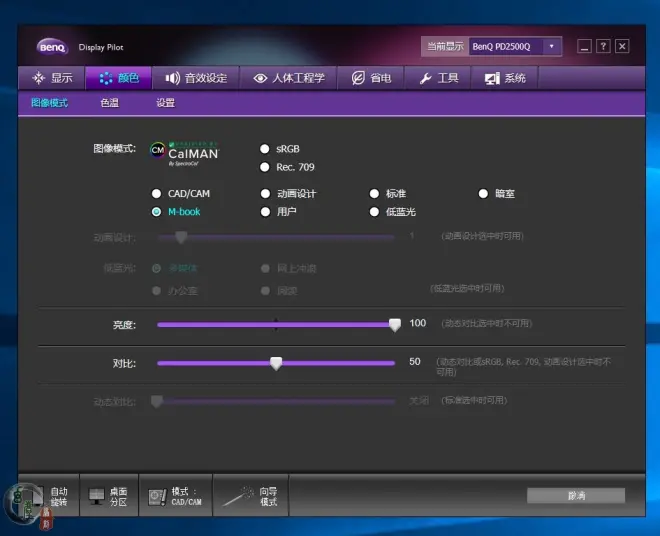Go to the 工具 tools tab
660x536 pixels.
point(438,78)
